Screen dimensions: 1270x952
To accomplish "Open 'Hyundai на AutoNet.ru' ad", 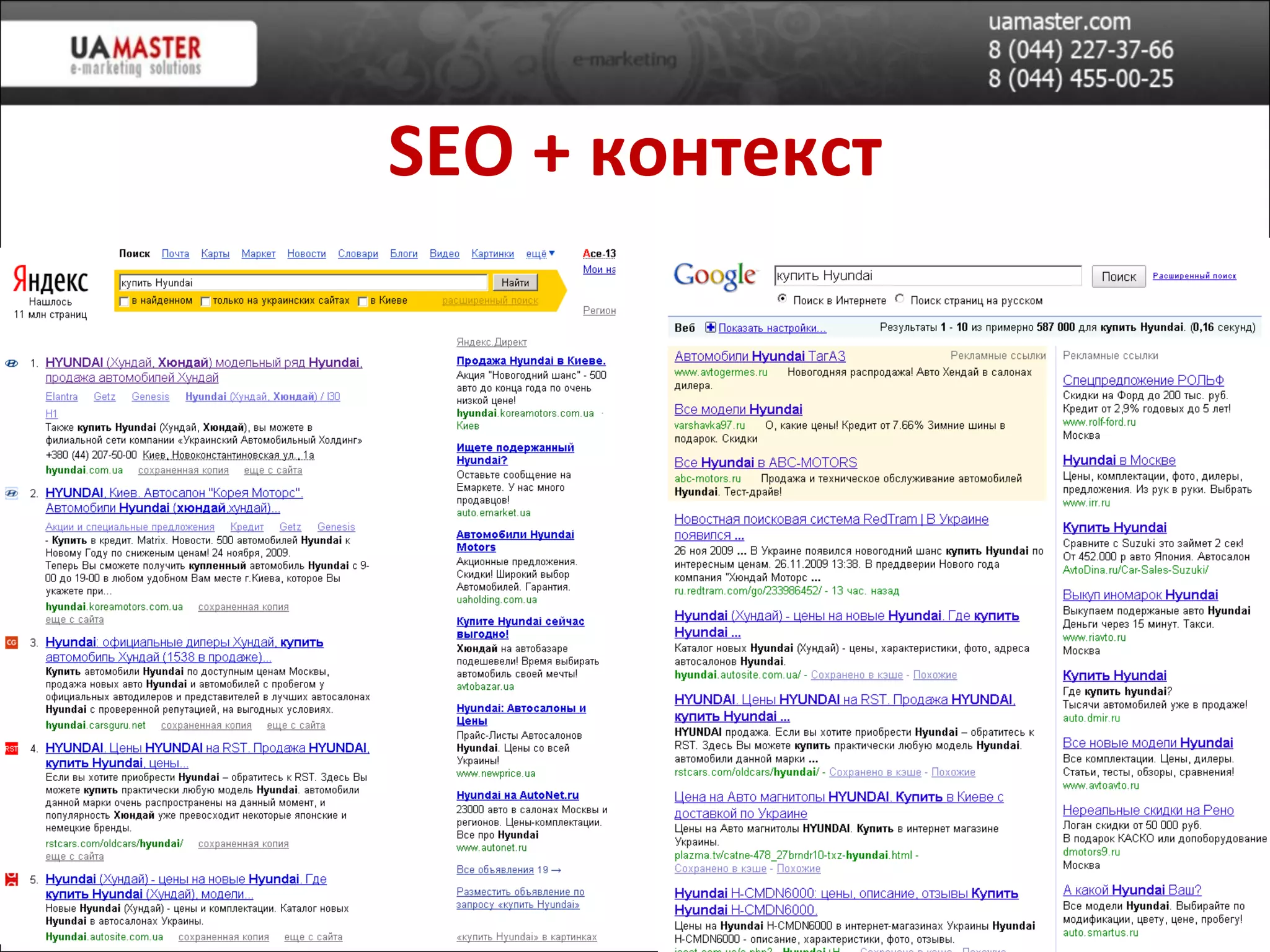I will (518, 795).
